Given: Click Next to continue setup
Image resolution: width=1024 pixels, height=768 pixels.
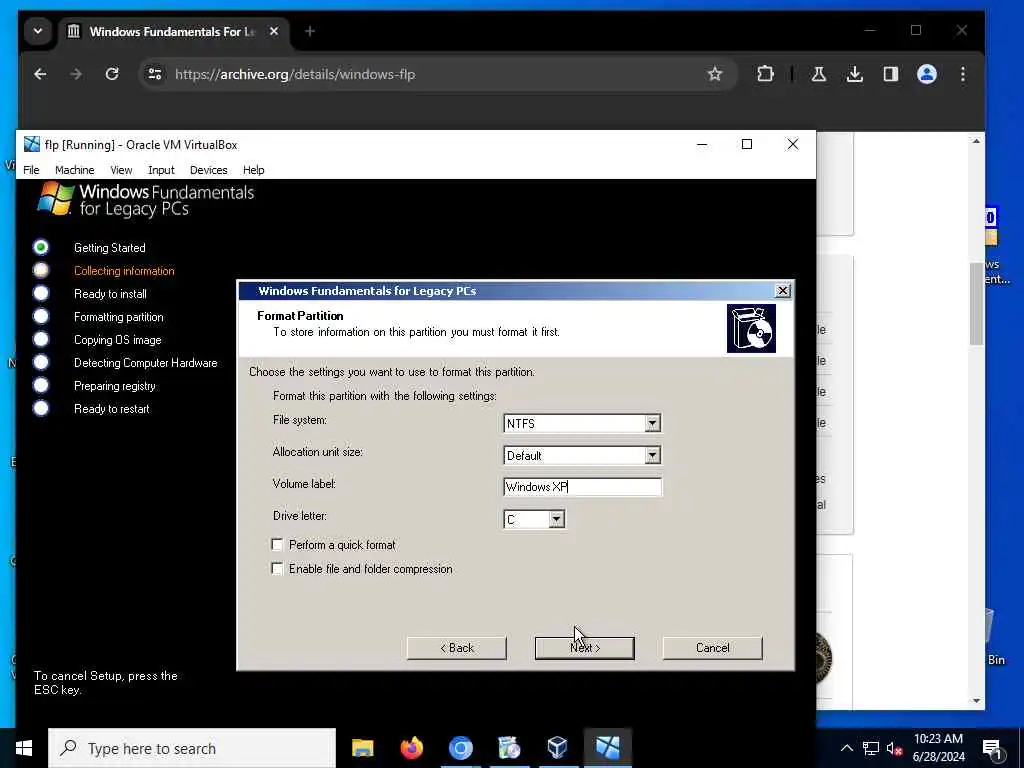Looking at the screenshot, I should tap(584, 648).
